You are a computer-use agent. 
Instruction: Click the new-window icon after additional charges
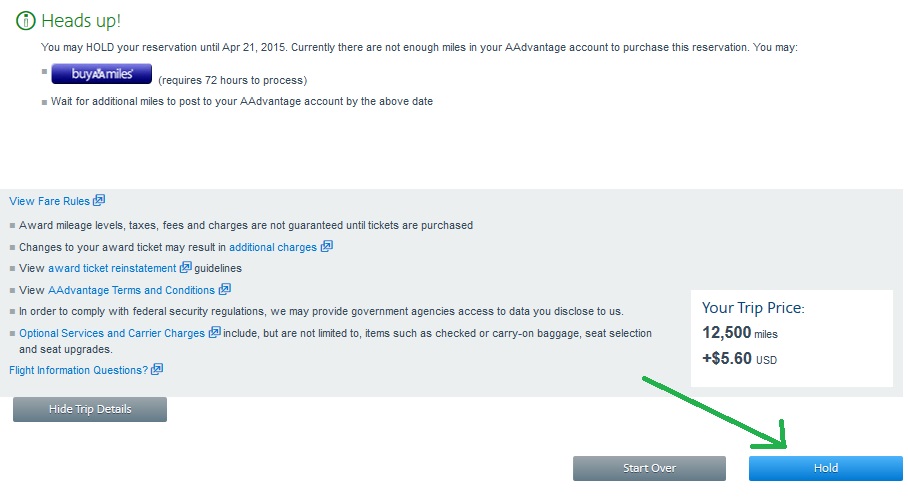pyautogui.click(x=327, y=247)
